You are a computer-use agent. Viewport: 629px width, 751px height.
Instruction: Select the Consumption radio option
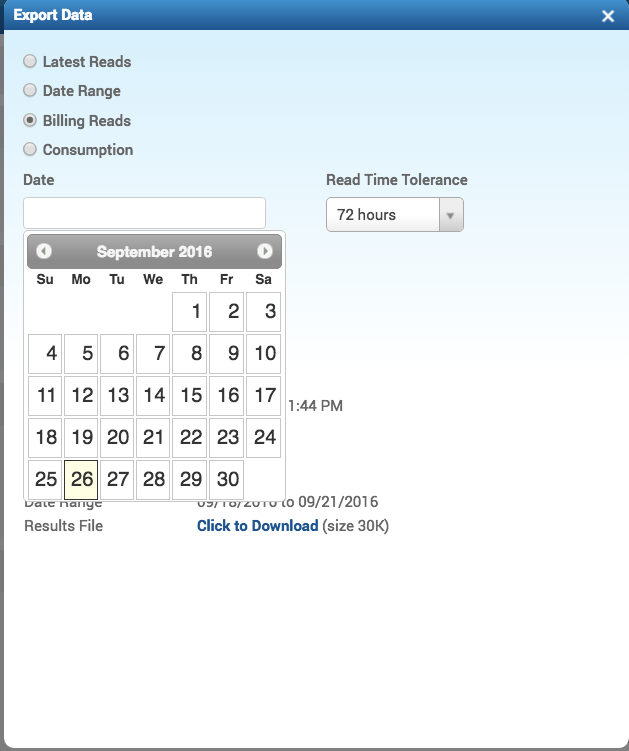[30, 150]
